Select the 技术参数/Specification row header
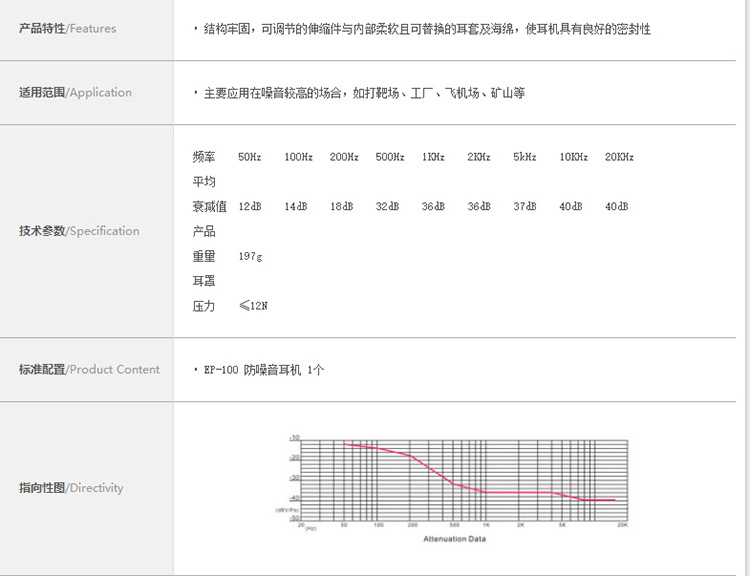750x576 pixels. (x=79, y=231)
